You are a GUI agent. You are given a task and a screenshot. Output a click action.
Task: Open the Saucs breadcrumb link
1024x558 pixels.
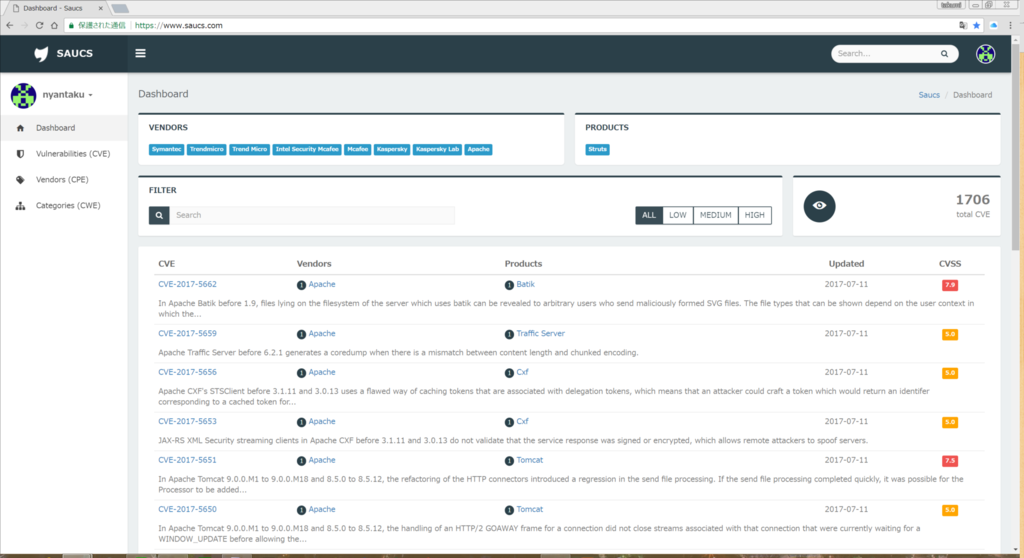coord(929,95)
